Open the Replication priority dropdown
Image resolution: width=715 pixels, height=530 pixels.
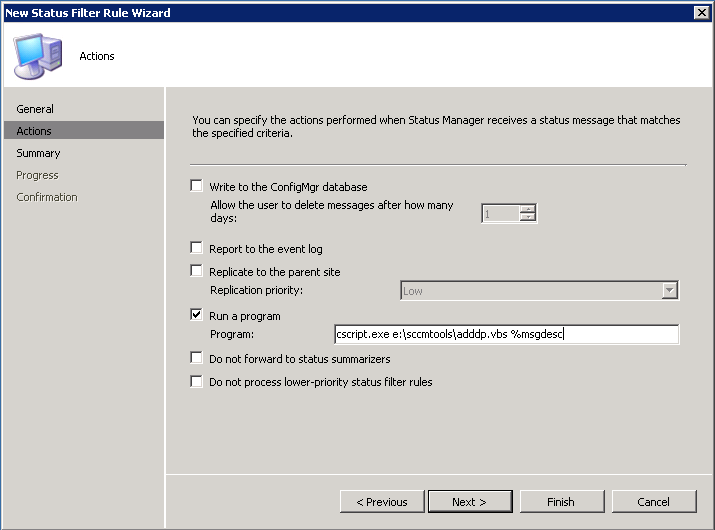point(669,291)
